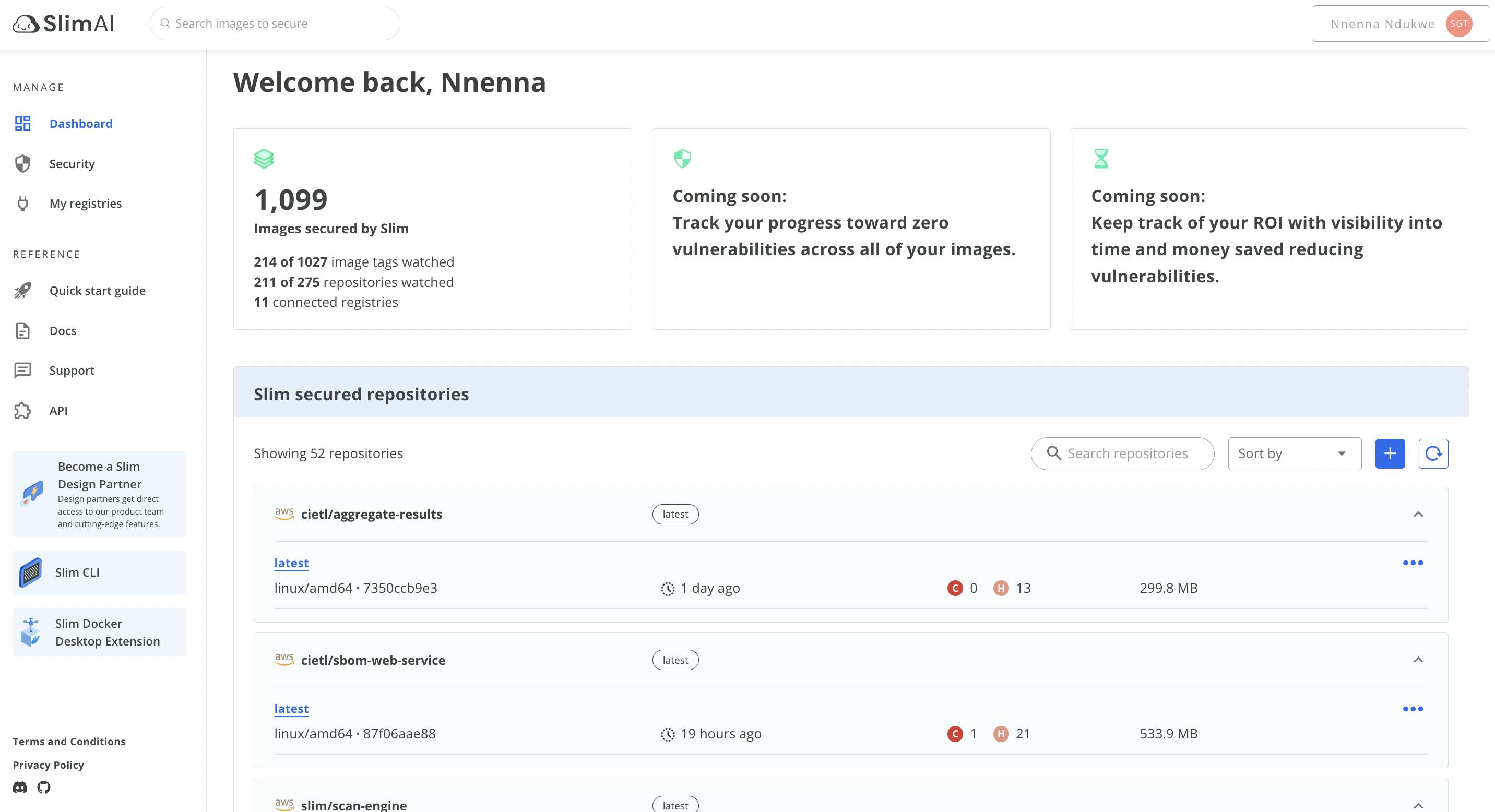Open Terms and Conditions
Image resolution: width=1495 pixels, height=812 pixels.
pyautogui.click(x=69, y=742)
